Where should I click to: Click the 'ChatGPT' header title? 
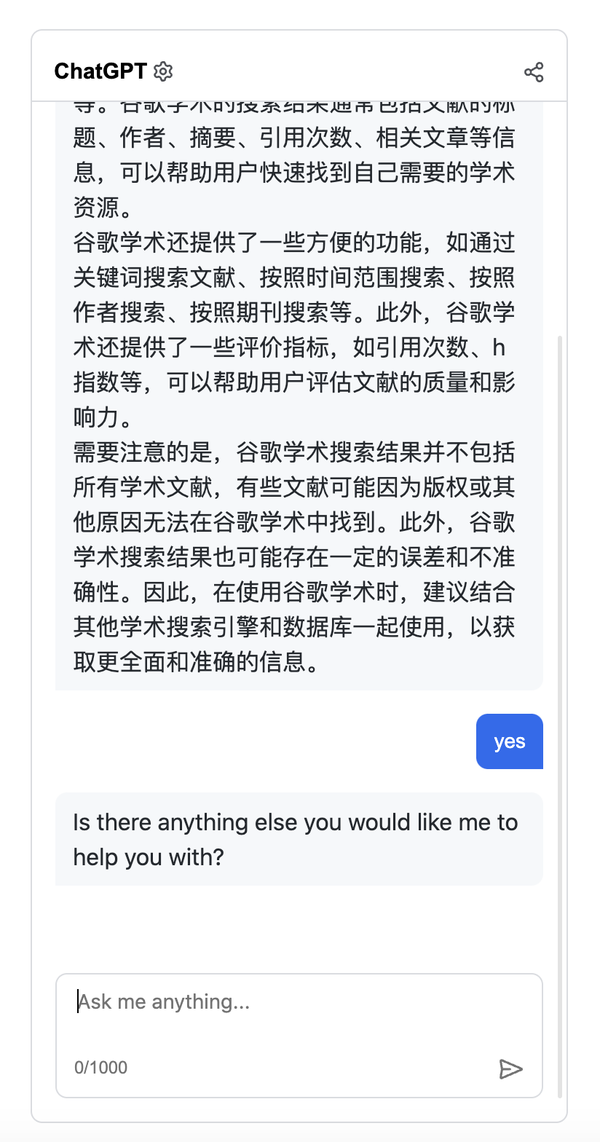pos(99,71)
